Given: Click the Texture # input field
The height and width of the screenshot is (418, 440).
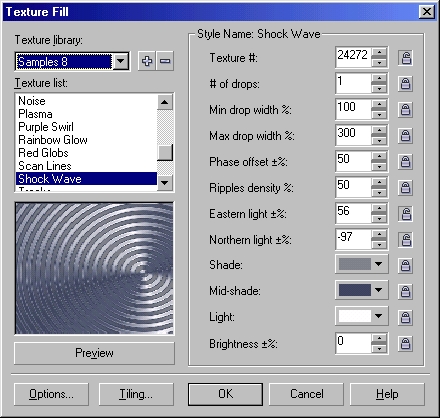Looking at the screenshot, I should click(353, 57).
